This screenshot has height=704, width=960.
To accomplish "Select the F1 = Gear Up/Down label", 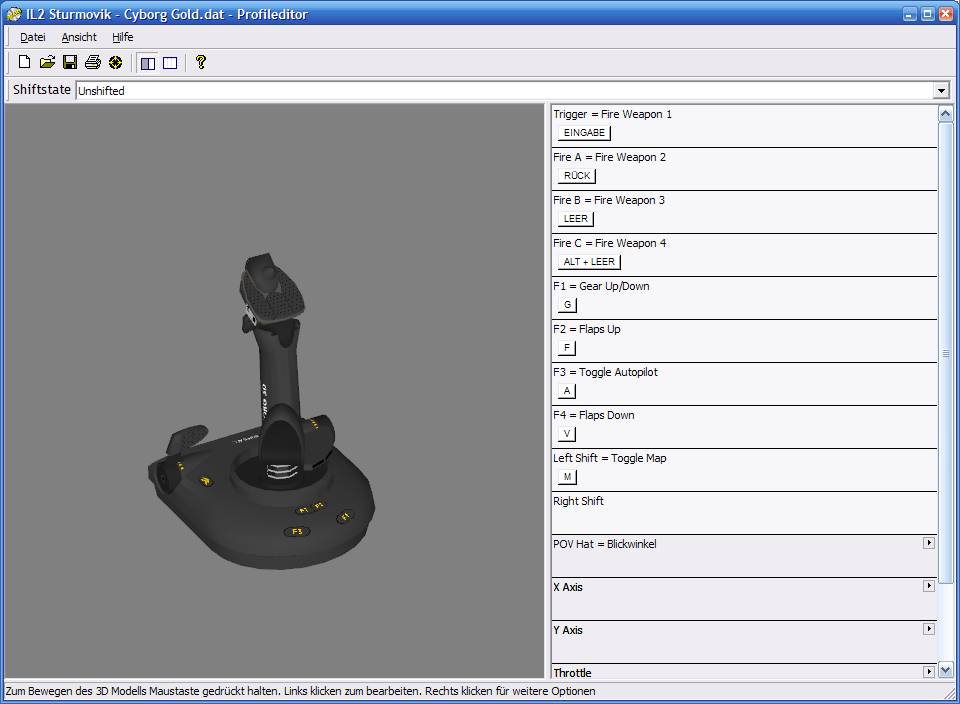I will [x=601, y=286].
